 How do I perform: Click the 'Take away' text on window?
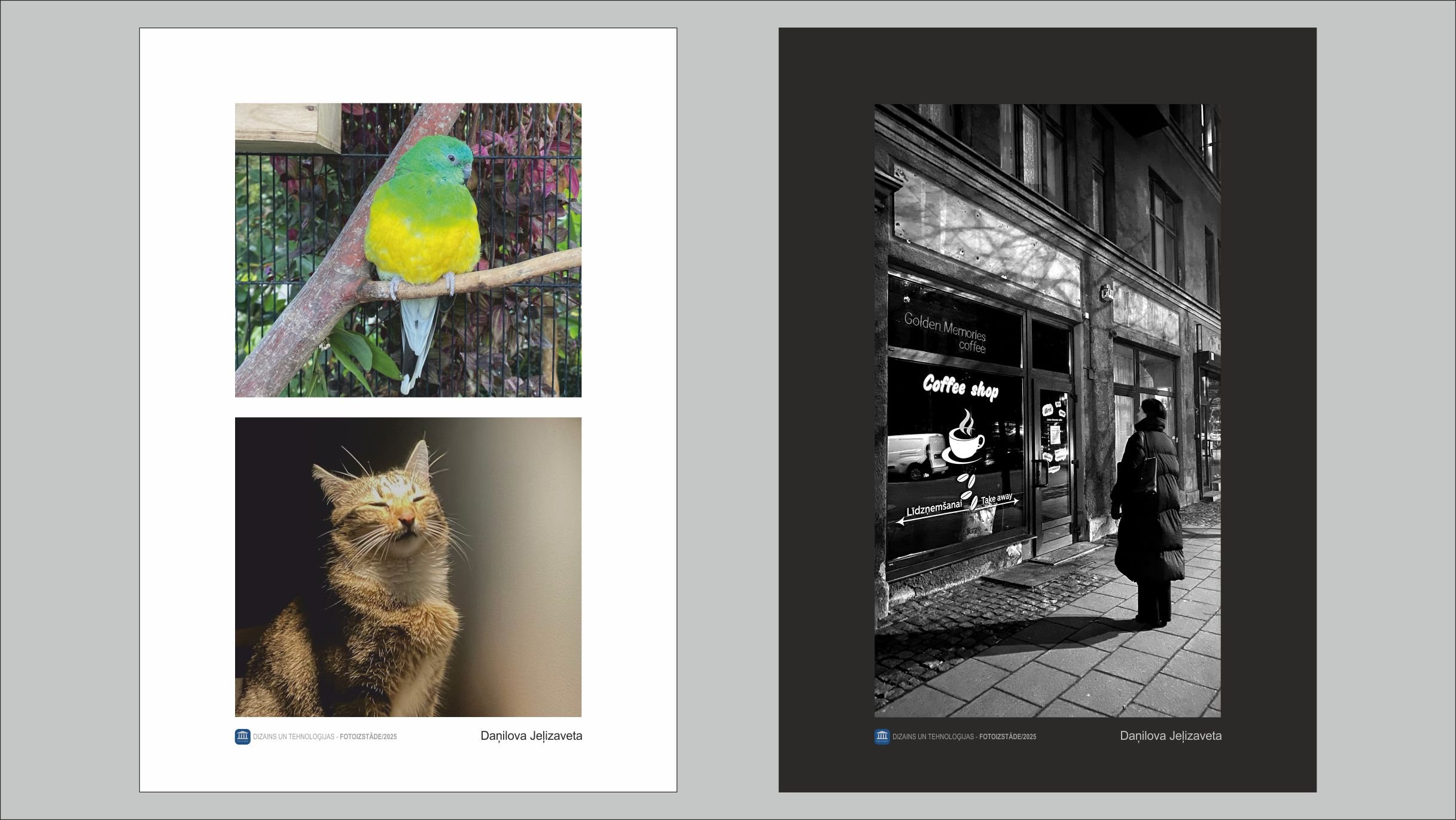coord(996,498)
